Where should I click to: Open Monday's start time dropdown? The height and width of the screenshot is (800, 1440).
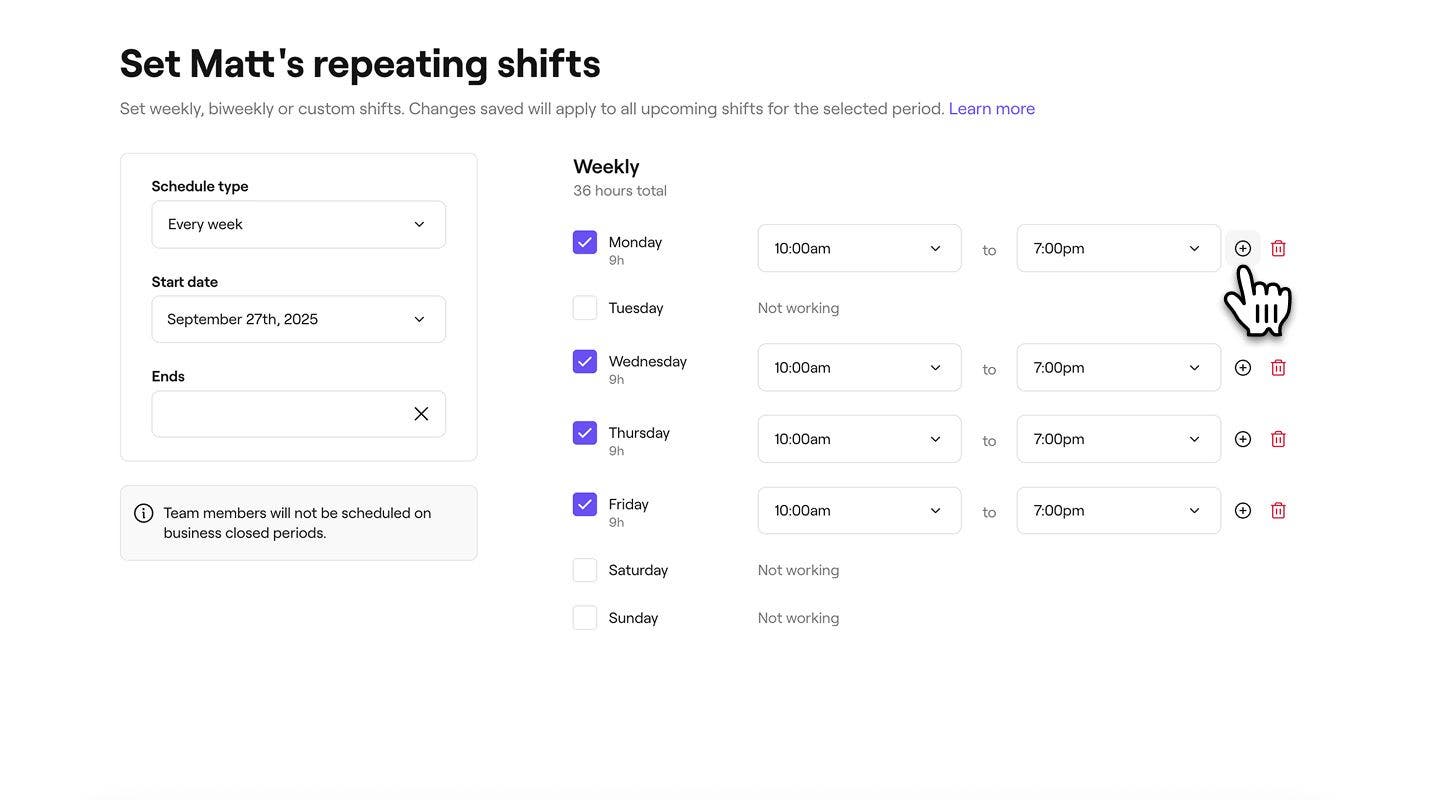click(859, 249)
